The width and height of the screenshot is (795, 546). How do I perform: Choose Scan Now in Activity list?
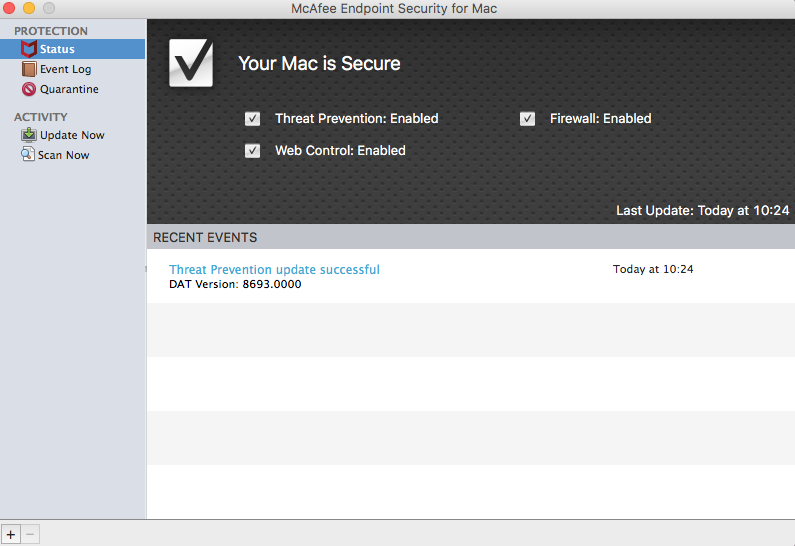click(x=63, y=155)
